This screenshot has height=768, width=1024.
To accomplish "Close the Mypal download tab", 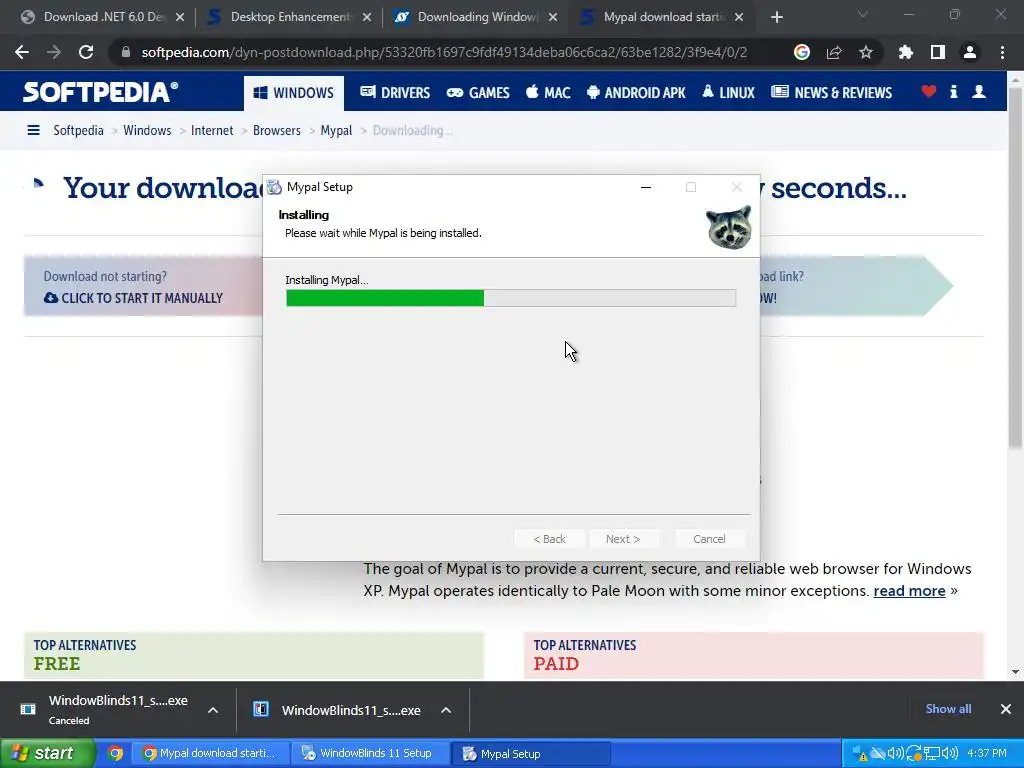I will (x=739, y=18).
